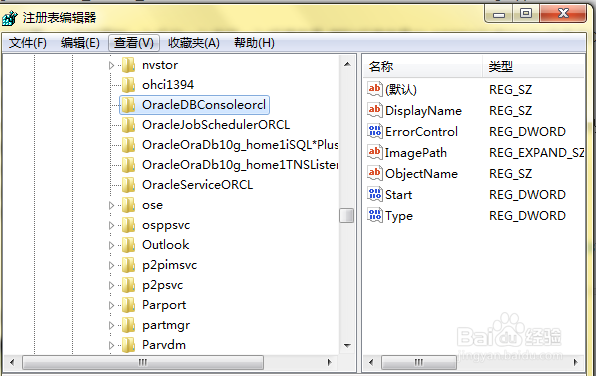
Task: Click the binary icon of Type value
Action: 375,216
